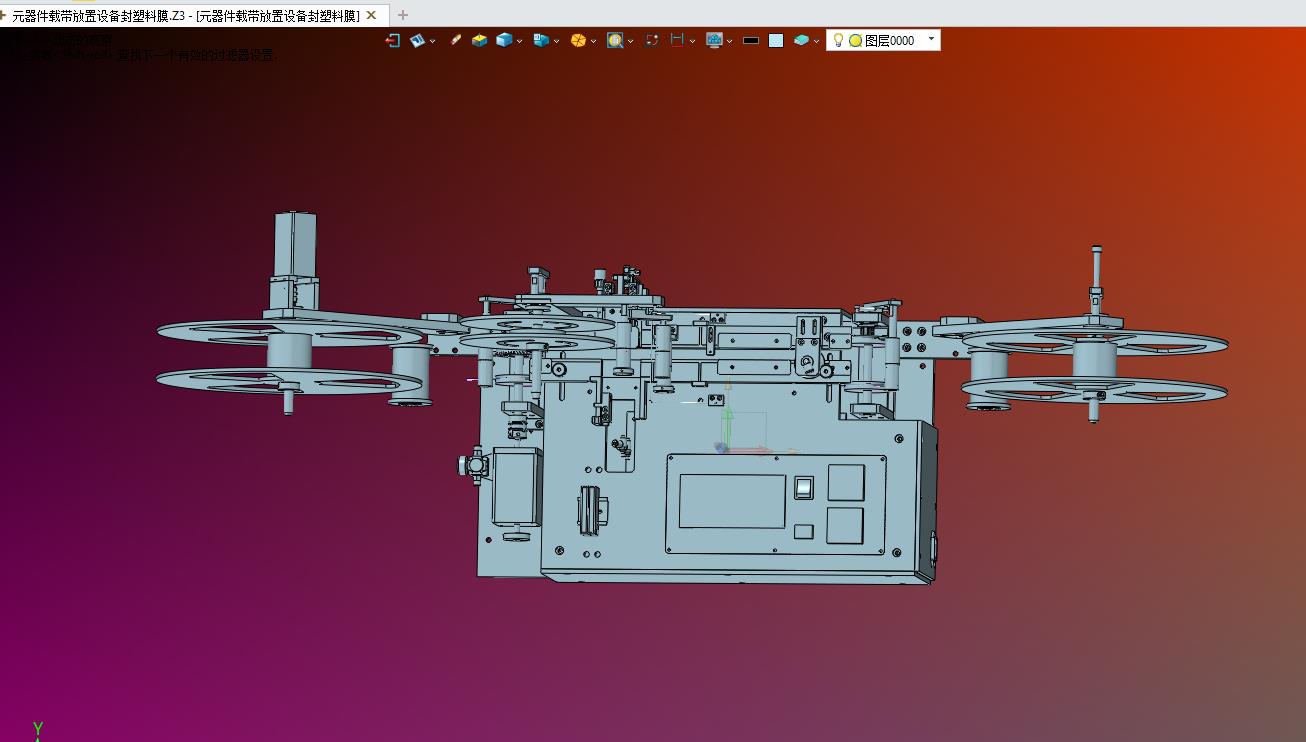Click the red rotate-view icon
1306x742 pixels.
click(x=652, y=40)
